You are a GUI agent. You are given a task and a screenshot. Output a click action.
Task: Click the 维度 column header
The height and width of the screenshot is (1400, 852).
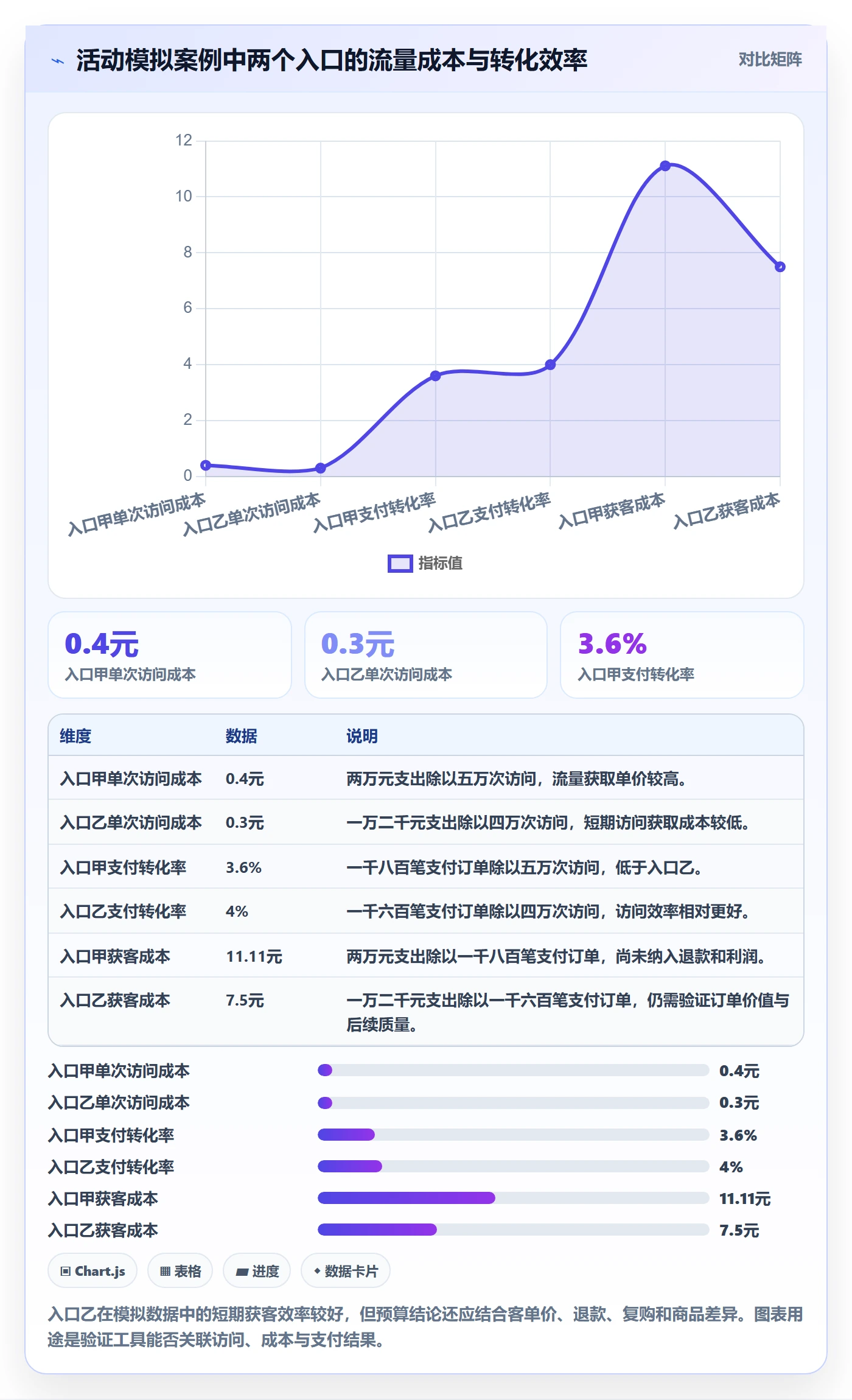click(75, 736)
